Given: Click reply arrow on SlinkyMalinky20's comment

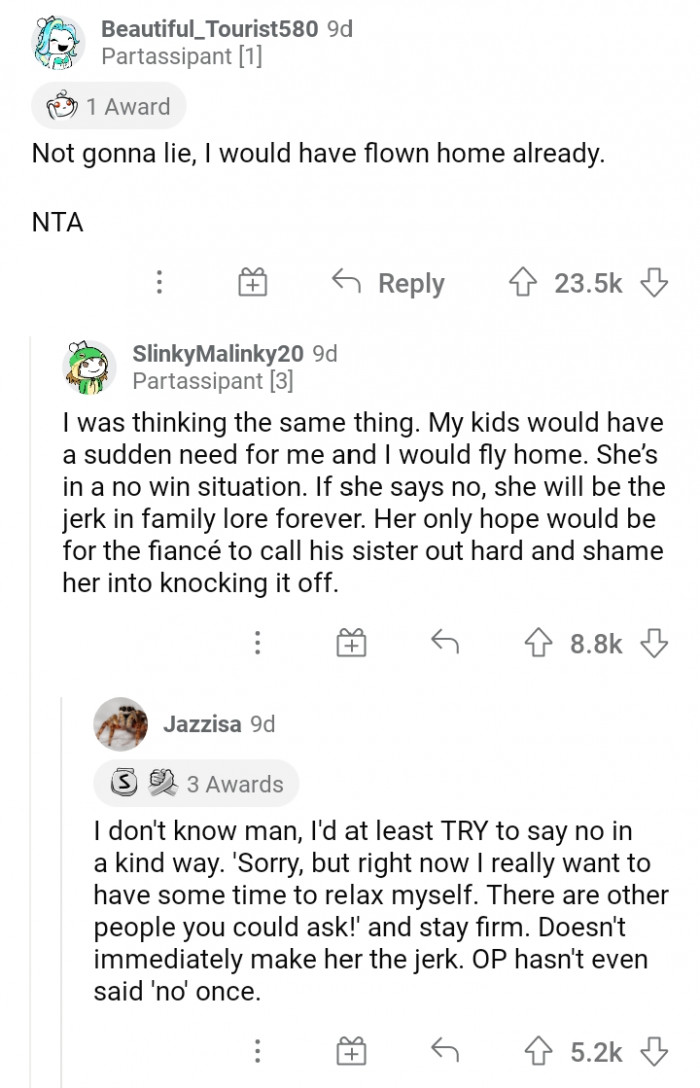Looking at the screenshot, I should [445, 643].
